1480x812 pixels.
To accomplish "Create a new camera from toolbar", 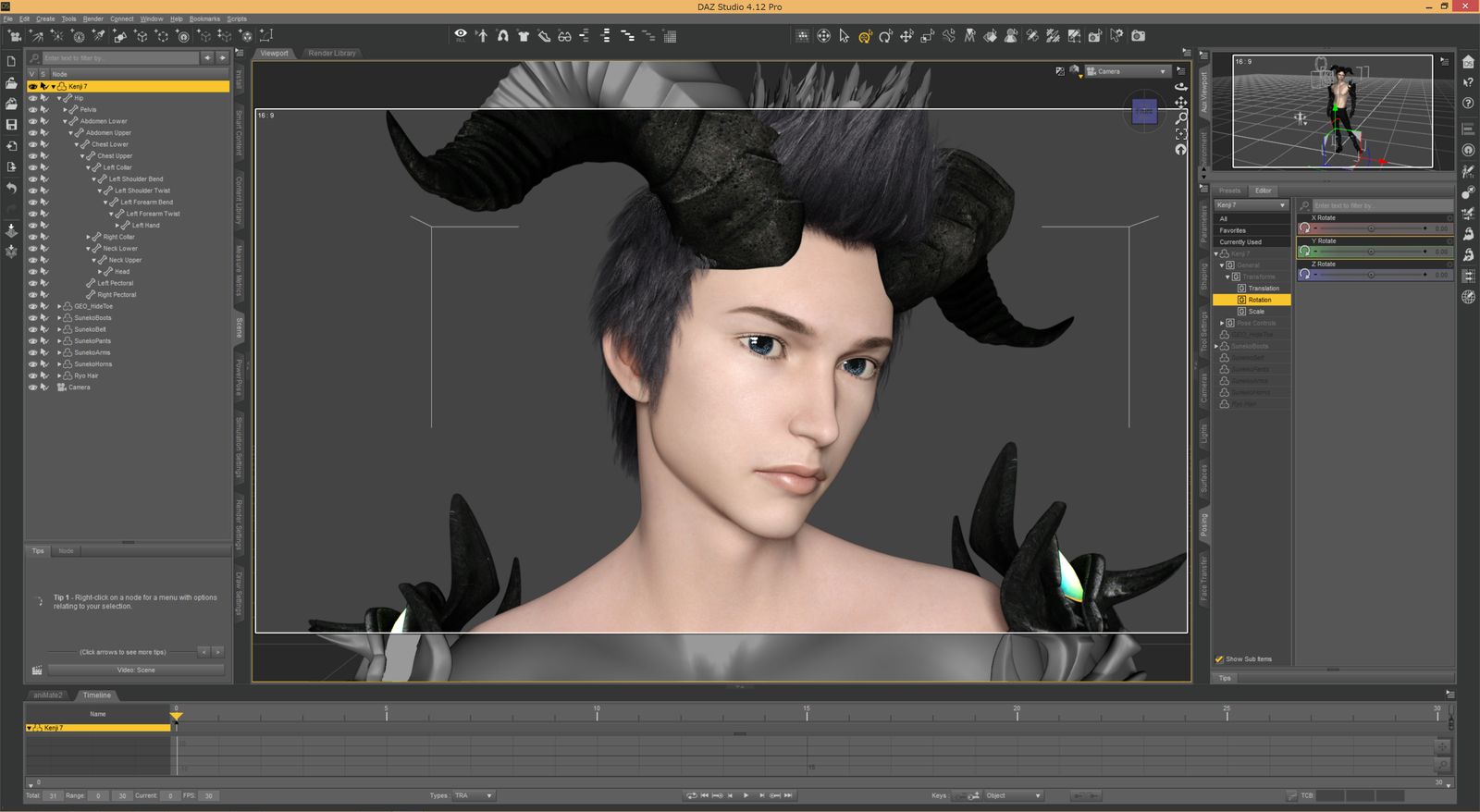I will tap(15, 36).
